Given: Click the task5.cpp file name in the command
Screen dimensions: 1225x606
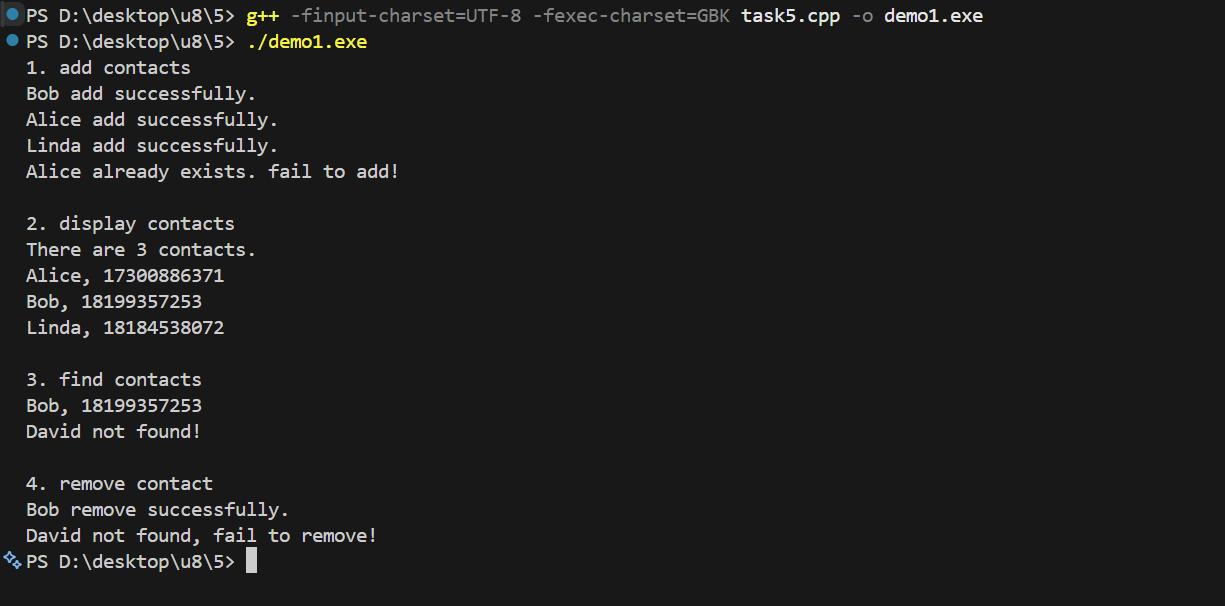Looking at the screenshot, I should [x=790, y=16].
